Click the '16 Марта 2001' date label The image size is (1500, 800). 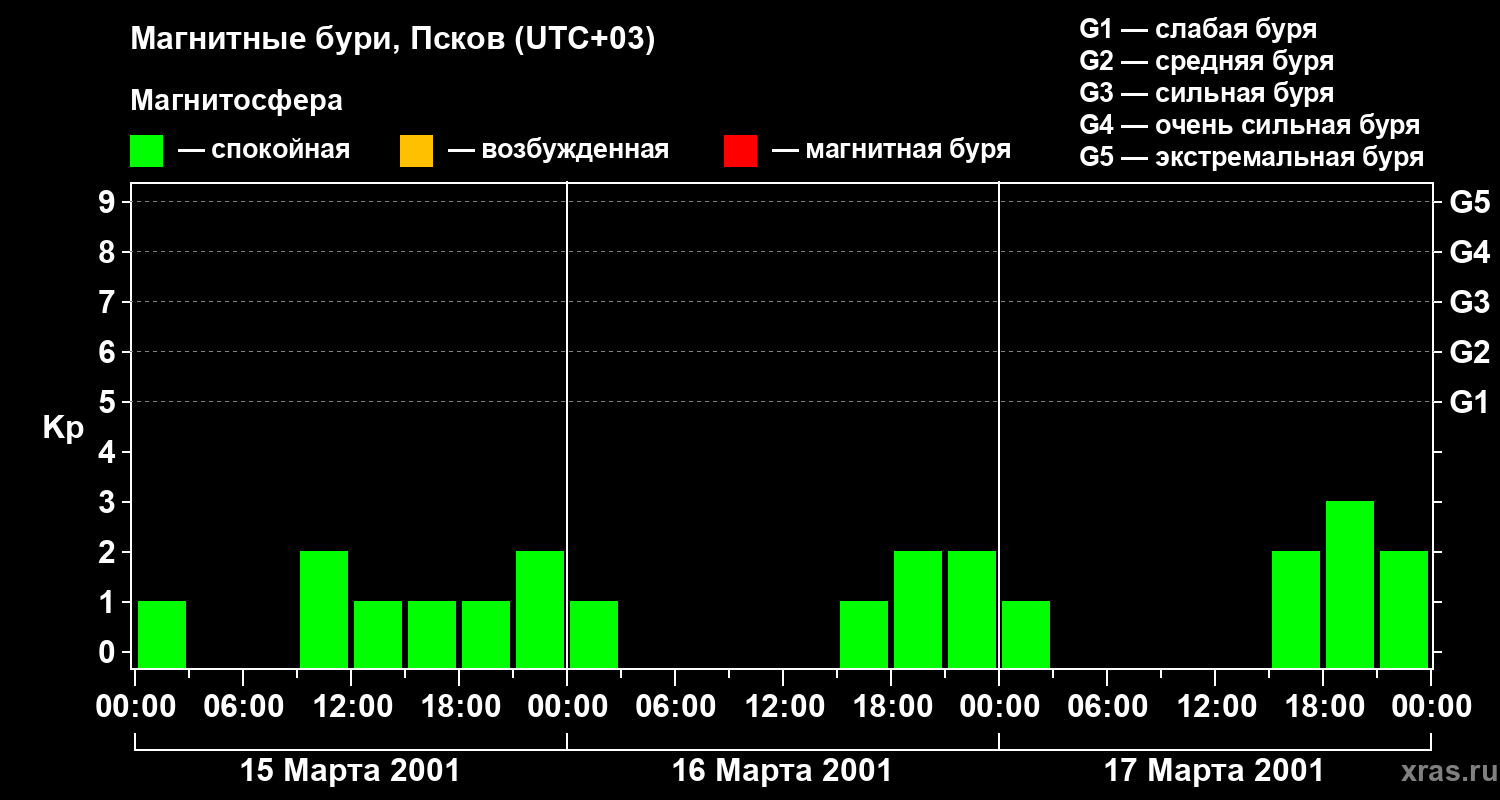tap(782, 771)
